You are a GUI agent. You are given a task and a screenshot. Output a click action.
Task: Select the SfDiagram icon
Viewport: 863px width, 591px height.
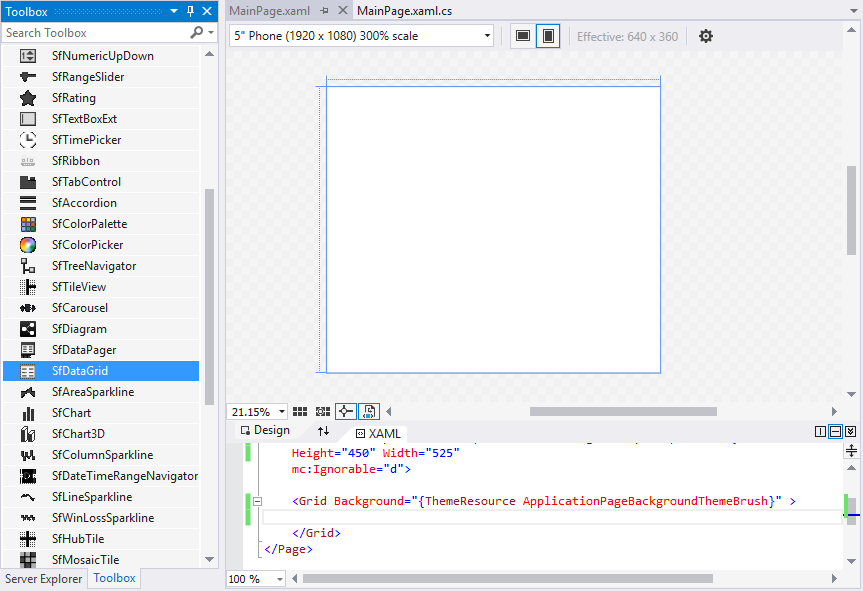click(x=28, y=329)
